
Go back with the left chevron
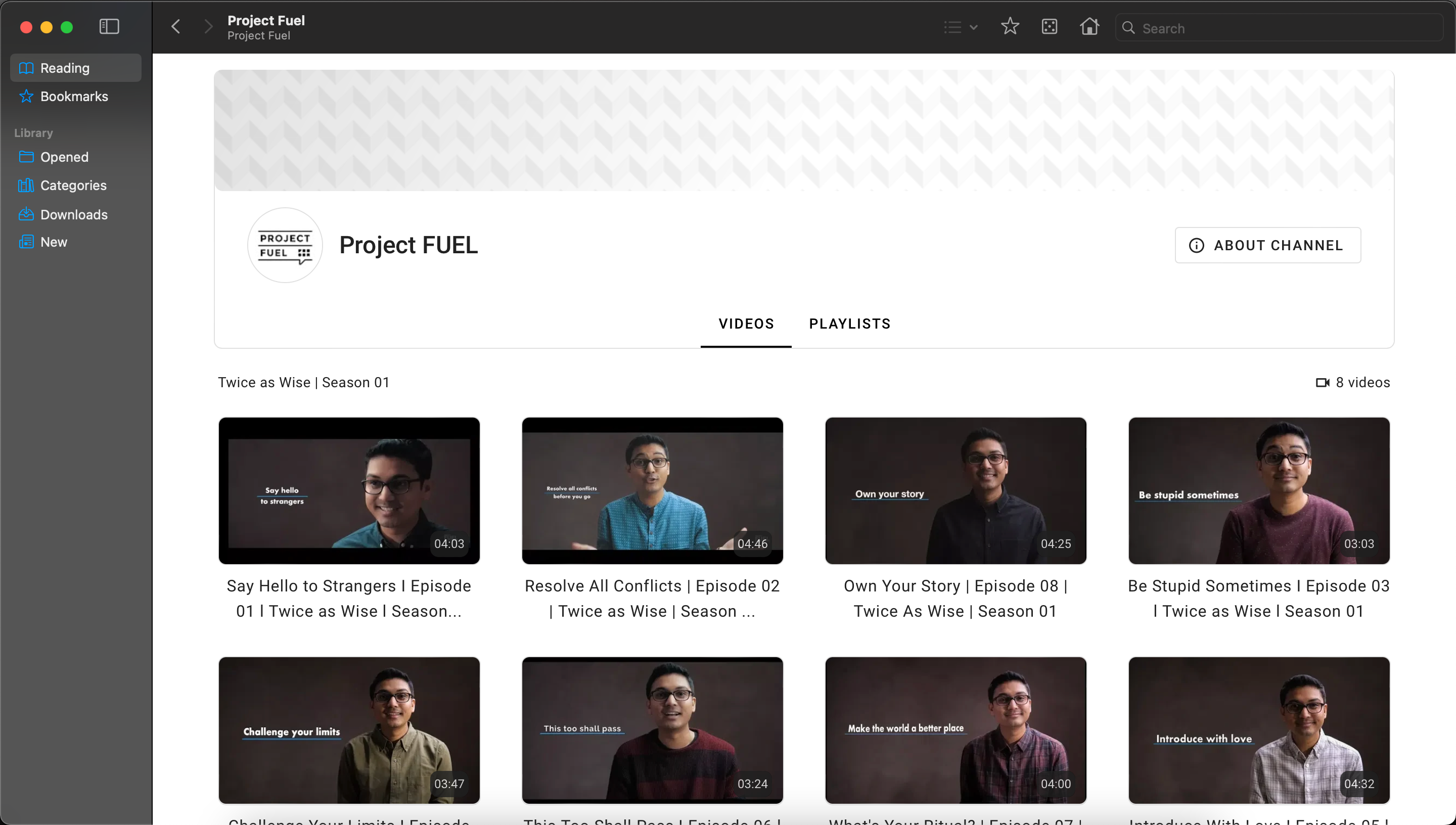[x=176, y=27]
